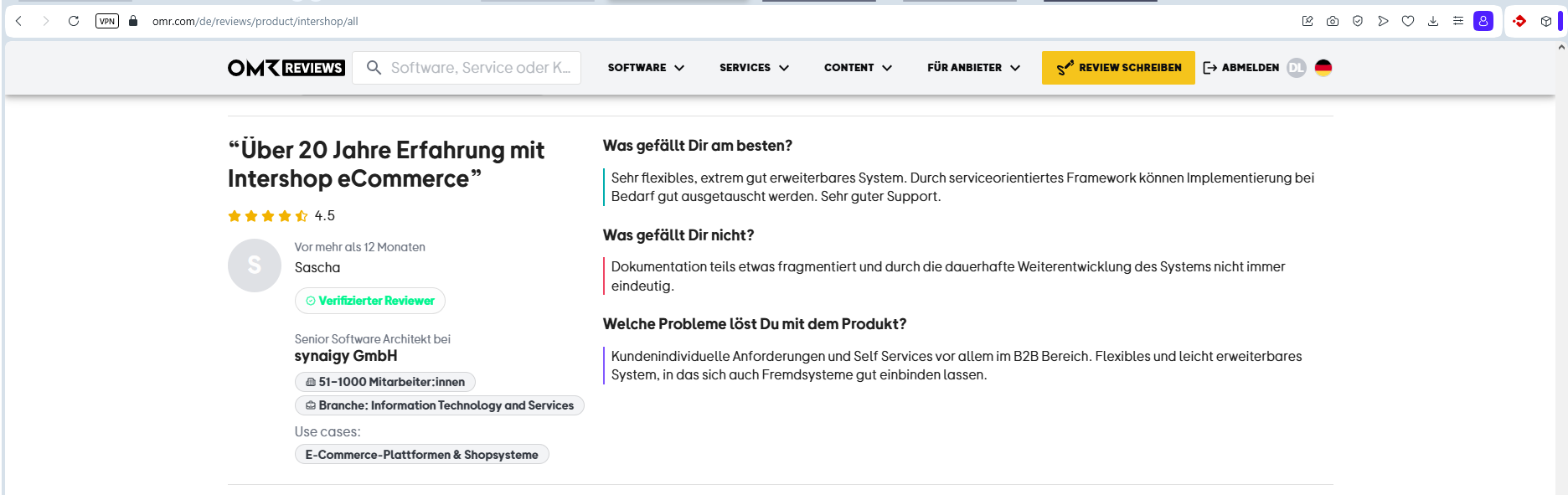Open the browser downloads icon
This screenshot has height=495, width=1568.
pos(1433,21)
